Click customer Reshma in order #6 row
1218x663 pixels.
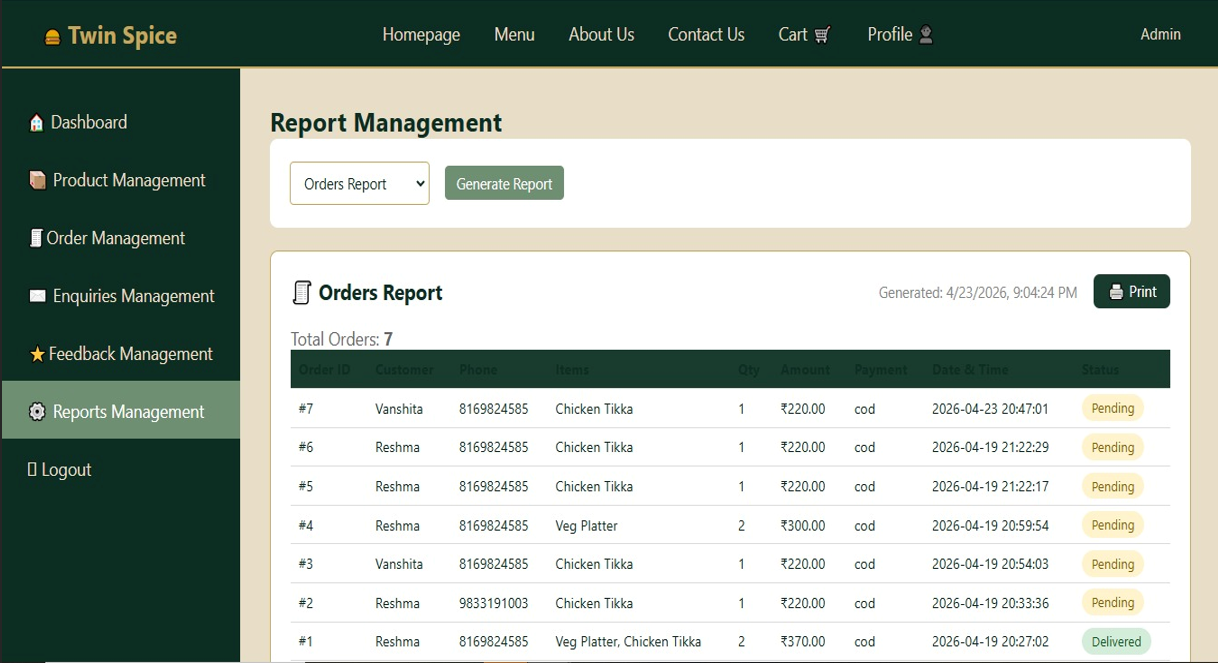pyautogui.click(x=397, y=447)
